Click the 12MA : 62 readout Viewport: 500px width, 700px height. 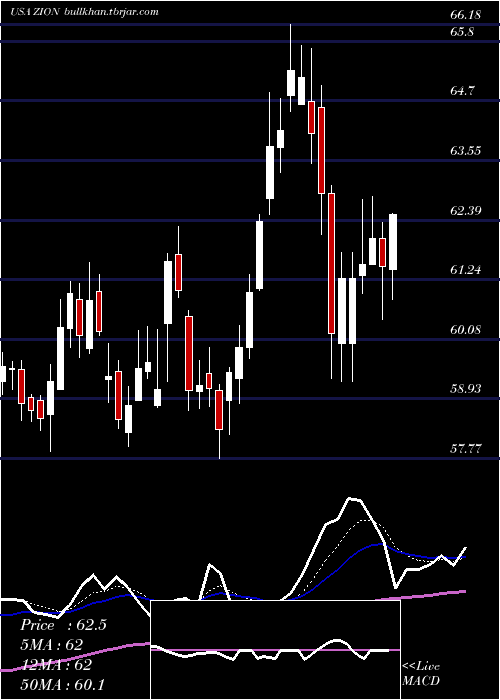[x=56, y=664]
